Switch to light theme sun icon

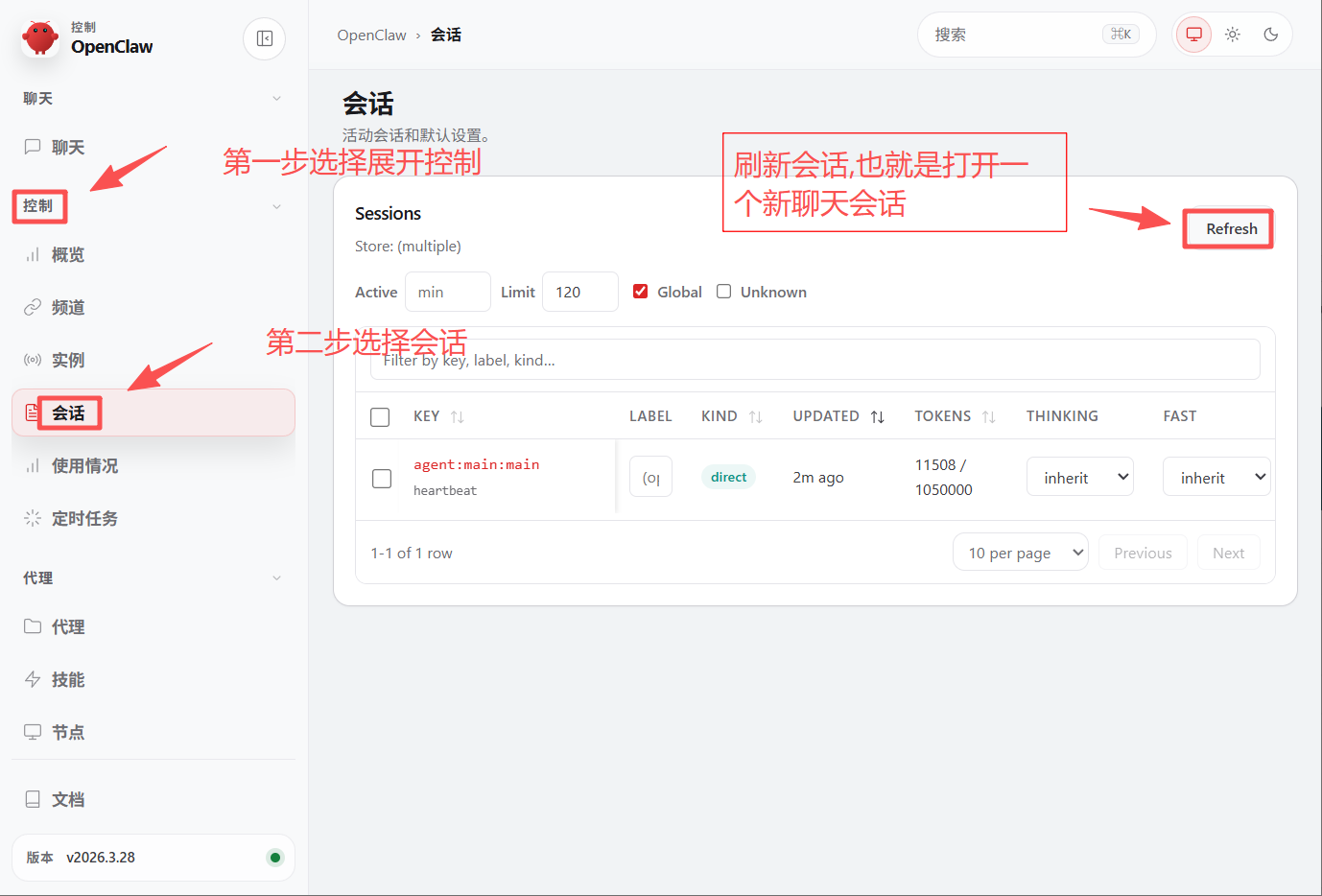pos(1233,35)
